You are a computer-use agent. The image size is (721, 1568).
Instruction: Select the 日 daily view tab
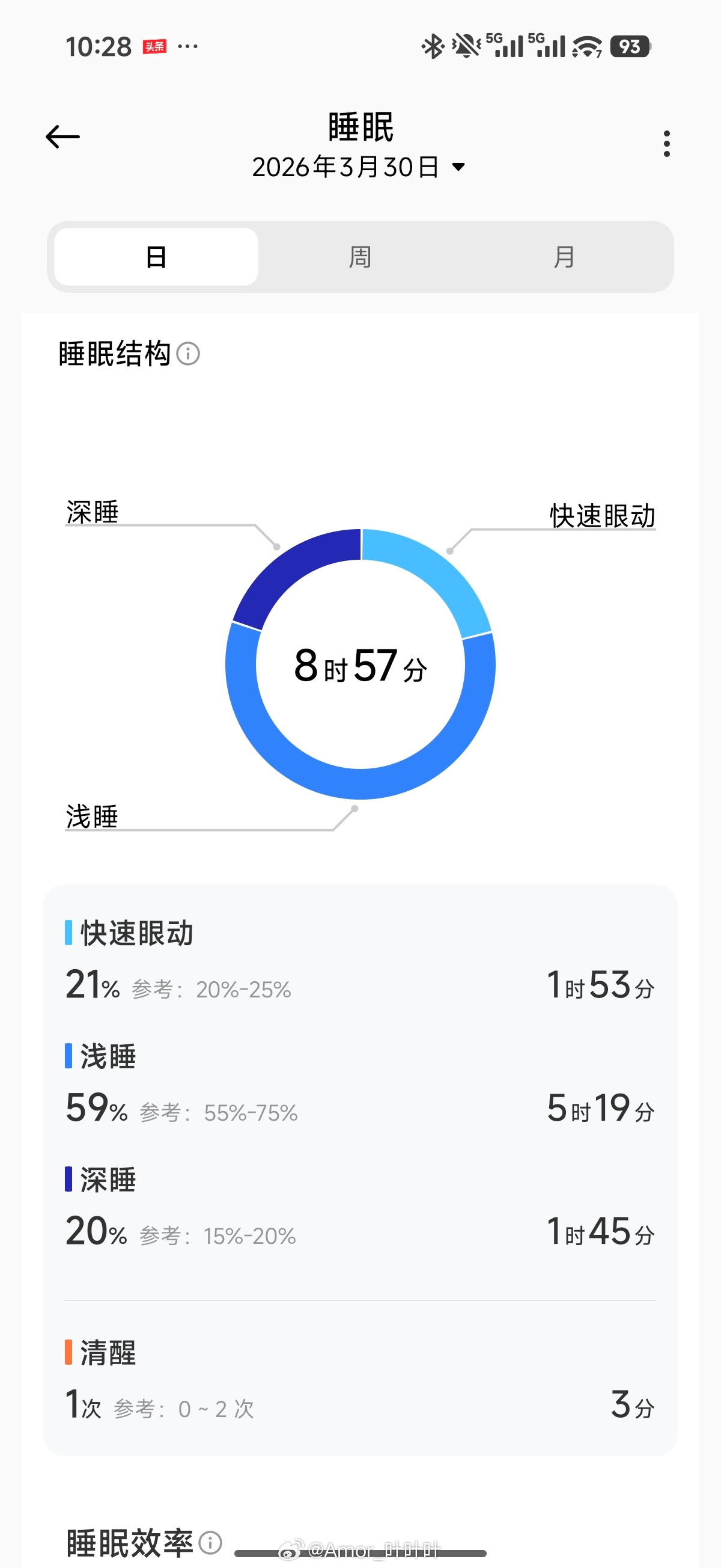pyautogui.click(x=157, y=257)
